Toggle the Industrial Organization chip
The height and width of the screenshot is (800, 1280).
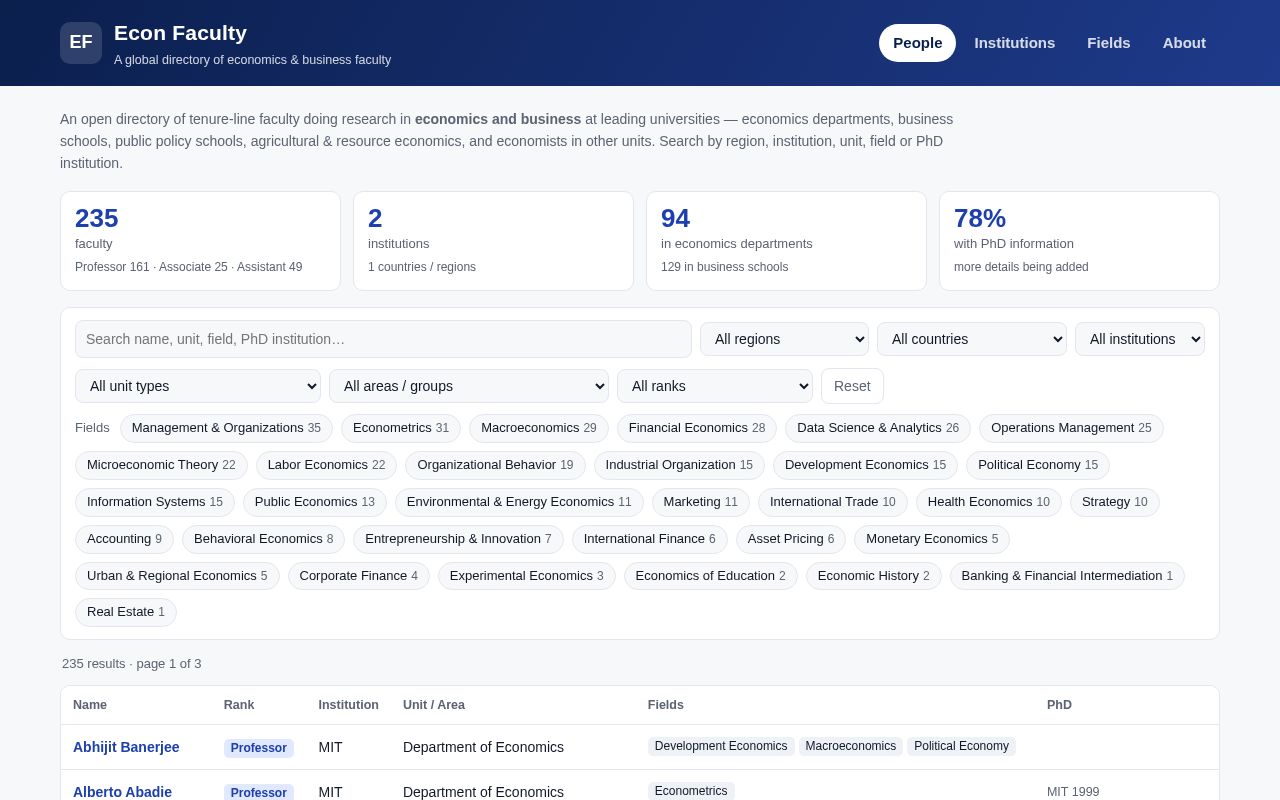pos(679,465)
